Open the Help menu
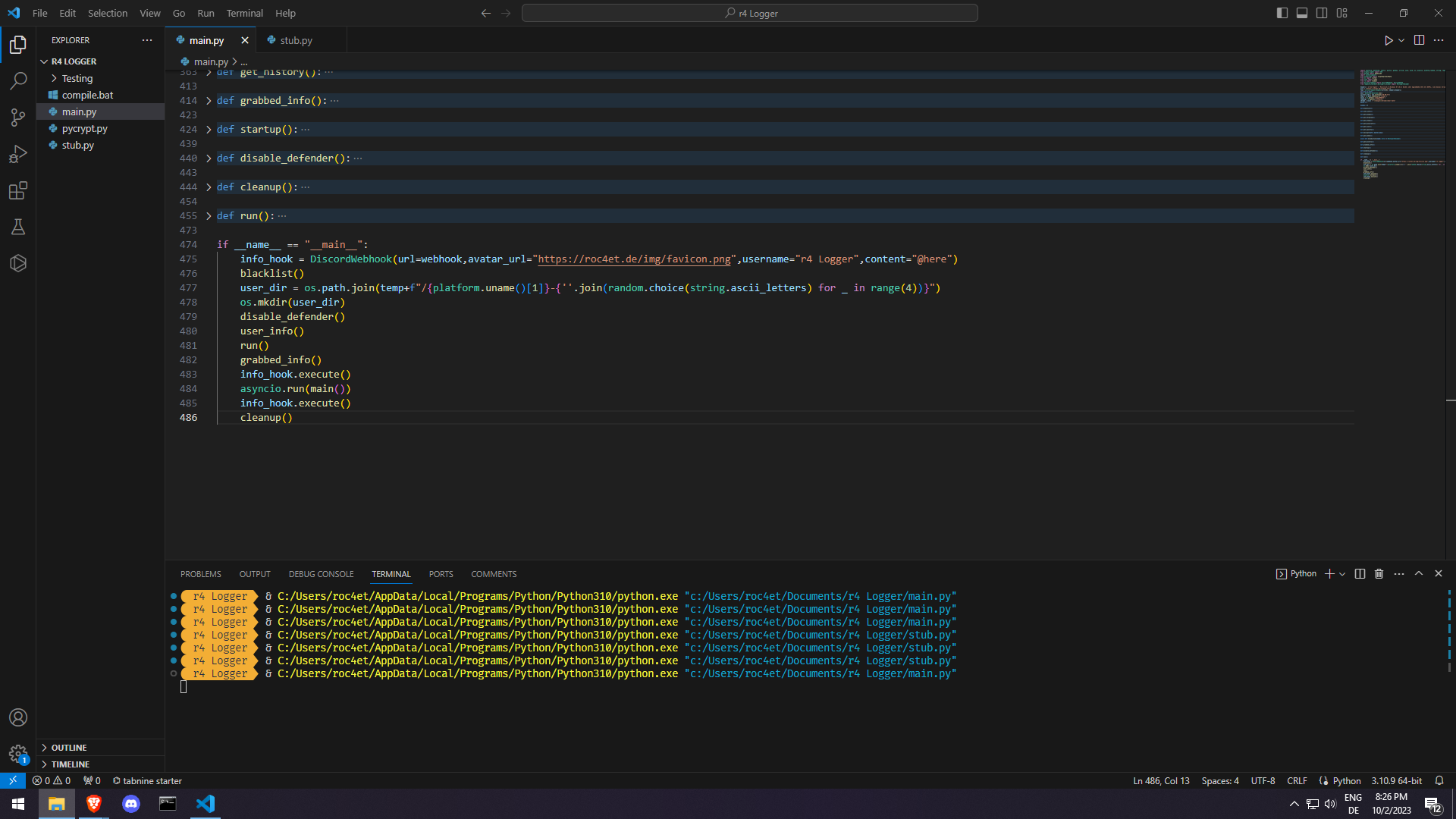1456x819 pixels. [285, 13]
